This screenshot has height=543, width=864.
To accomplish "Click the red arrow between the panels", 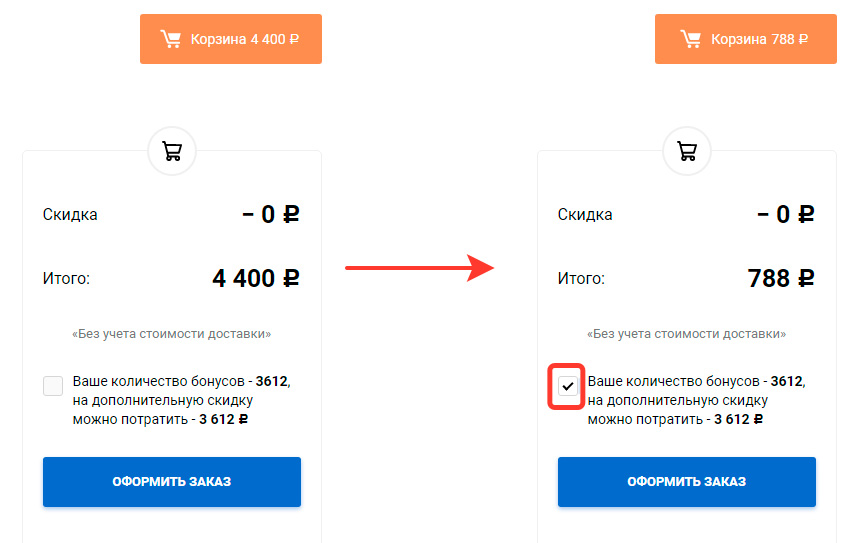I will pos(419,268).
